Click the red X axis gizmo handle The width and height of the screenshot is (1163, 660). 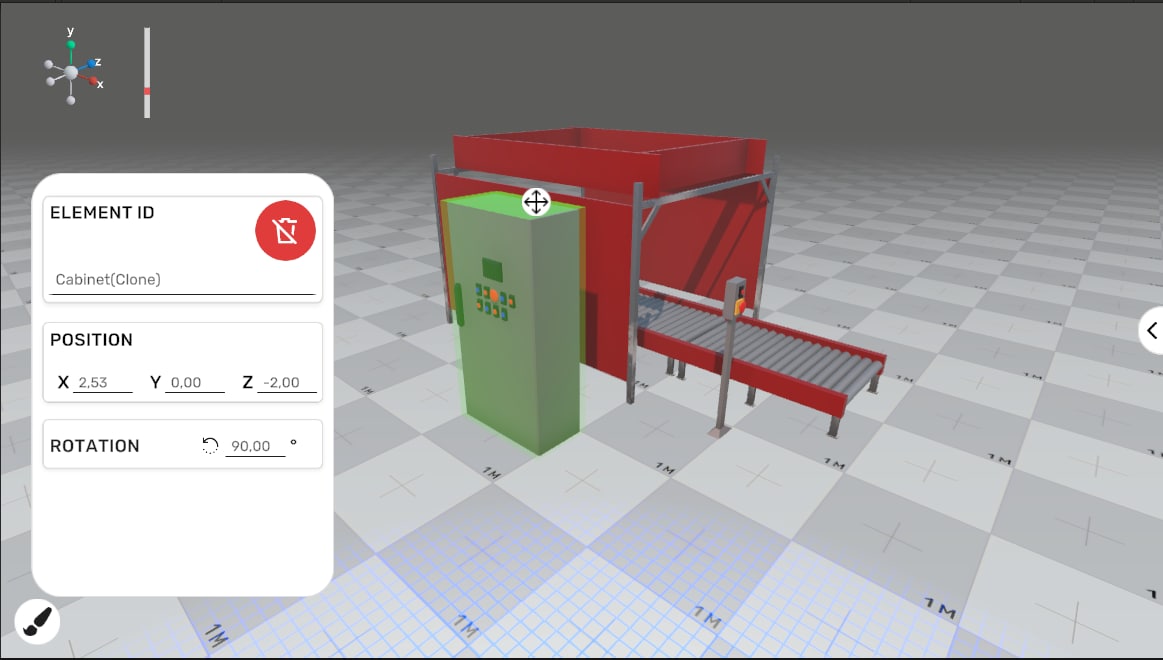(x=94, y=82)
